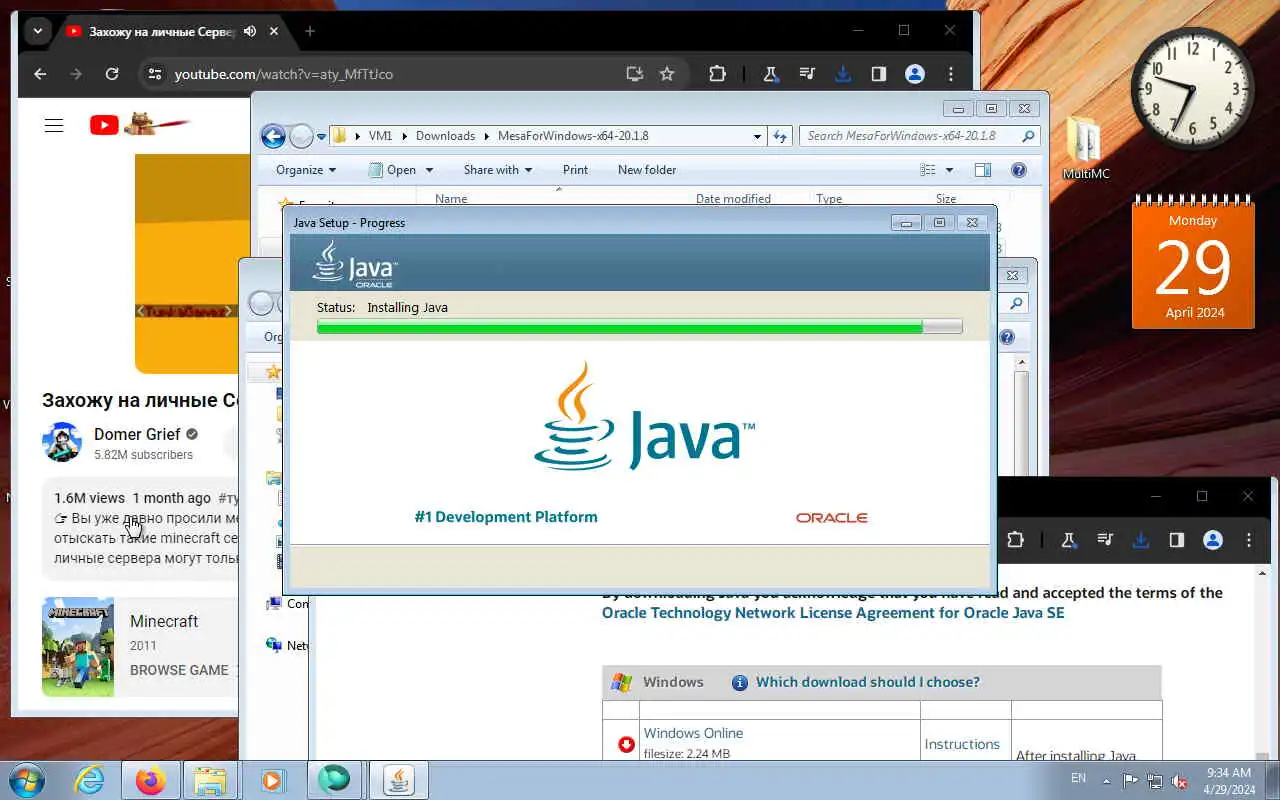1280x800 pixels.
Task: Focus the Search MesaForWindows-x64-20.1.8 field
Action: point(919,136)
